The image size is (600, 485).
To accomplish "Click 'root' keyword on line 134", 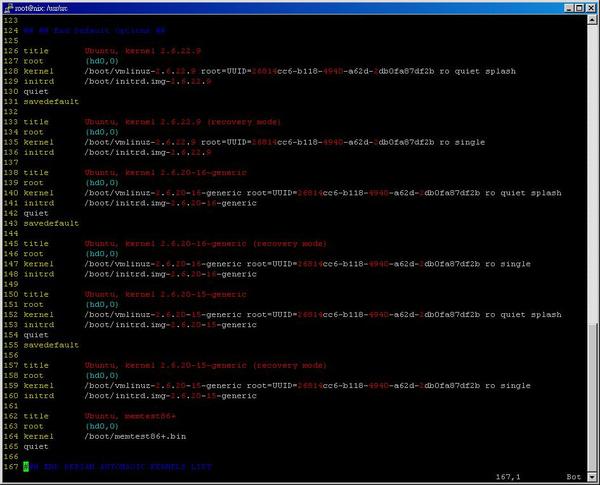I will (33, 132).
